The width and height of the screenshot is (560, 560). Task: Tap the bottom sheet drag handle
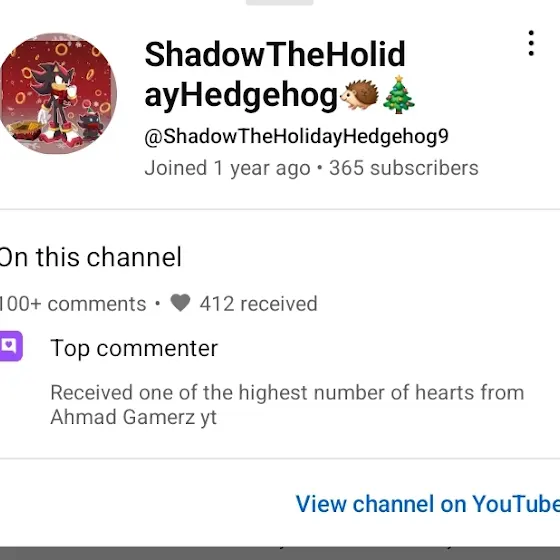[x=280, y=2]
